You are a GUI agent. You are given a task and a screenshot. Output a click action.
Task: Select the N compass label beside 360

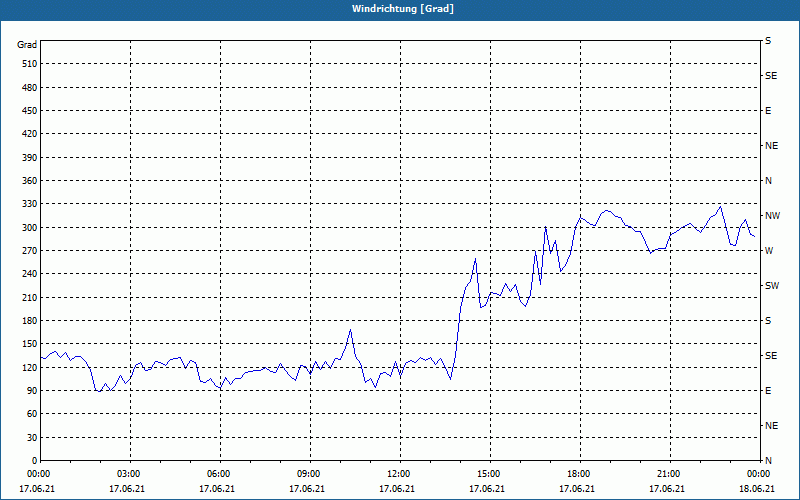click(x=768, y=181)
